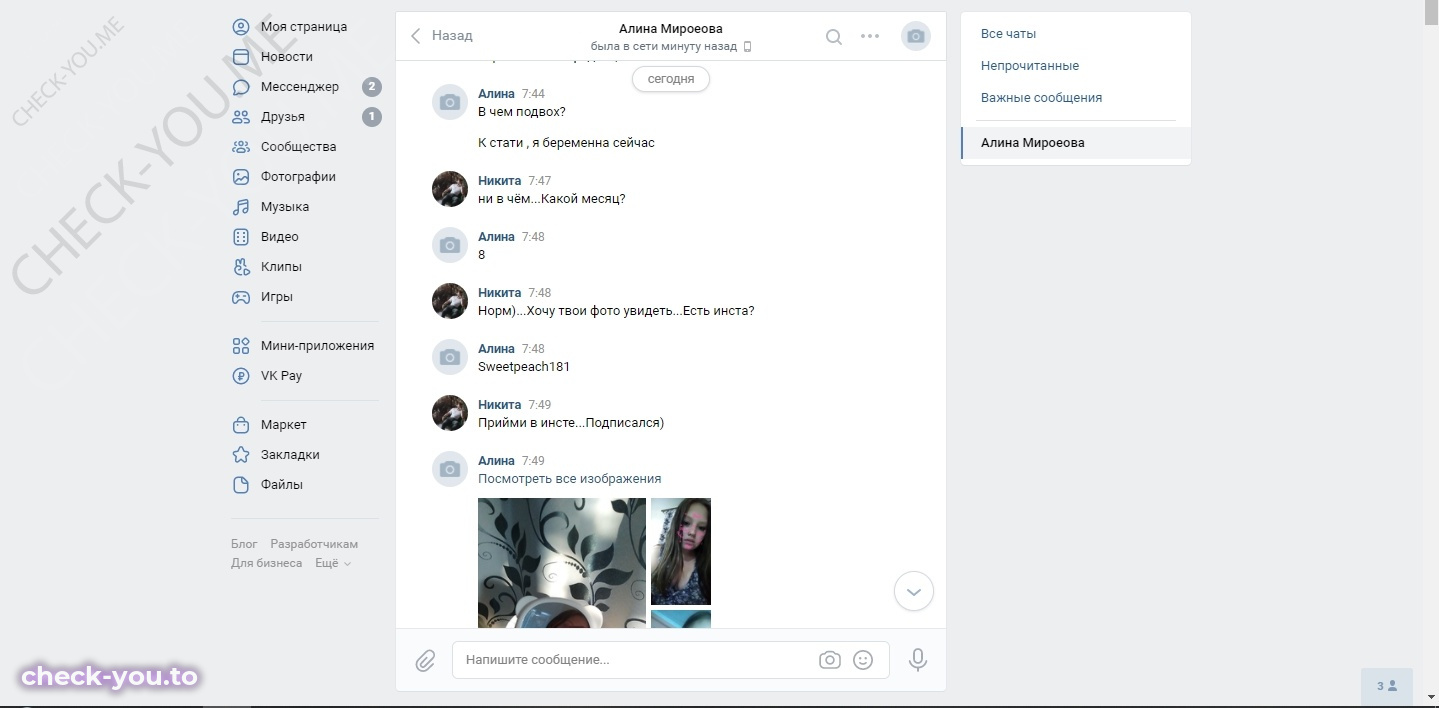Select Важные сообщения filter
Image resolution: width=1439 pixels, height=708 pixels.
1076,98
